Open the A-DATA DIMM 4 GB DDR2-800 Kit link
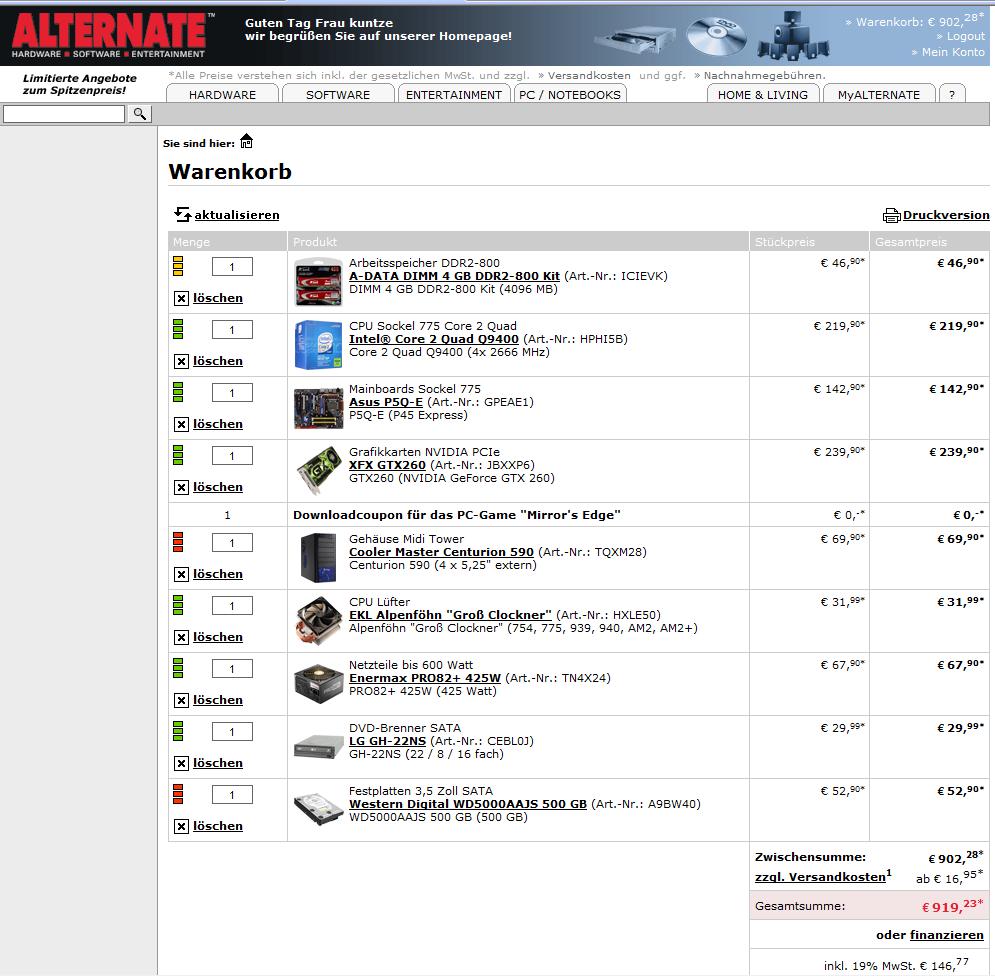 454,276
